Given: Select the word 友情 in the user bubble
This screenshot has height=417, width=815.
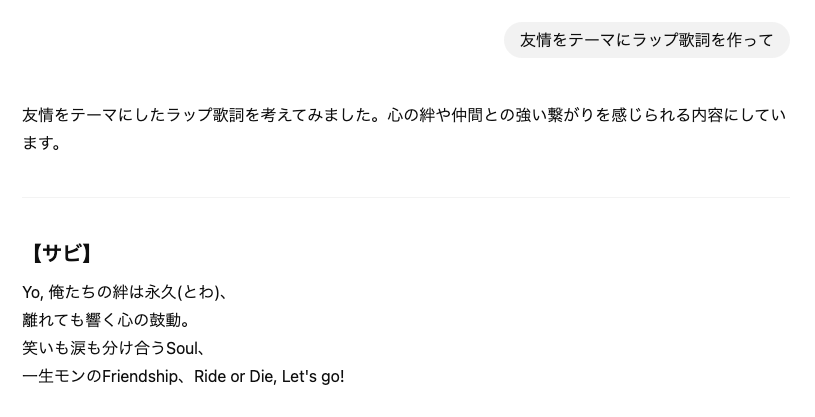Looking at the screenshot, I should [535, 40].
